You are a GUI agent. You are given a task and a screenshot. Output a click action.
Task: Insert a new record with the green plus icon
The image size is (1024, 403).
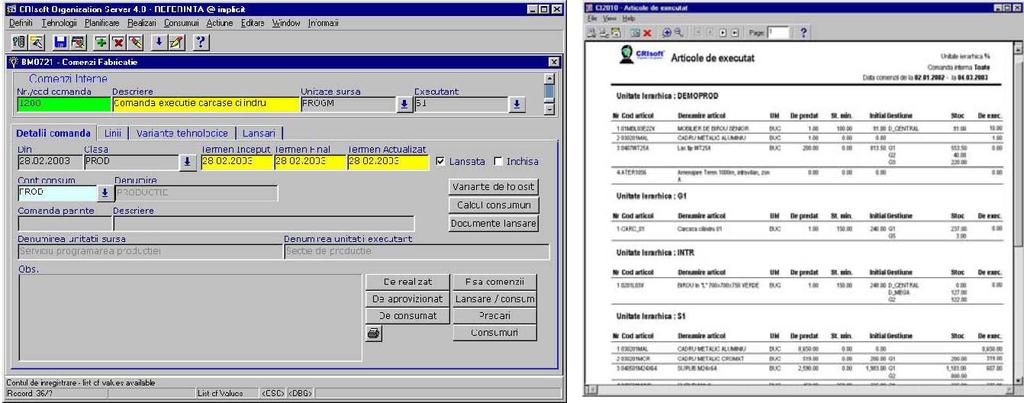coord(101,42)
